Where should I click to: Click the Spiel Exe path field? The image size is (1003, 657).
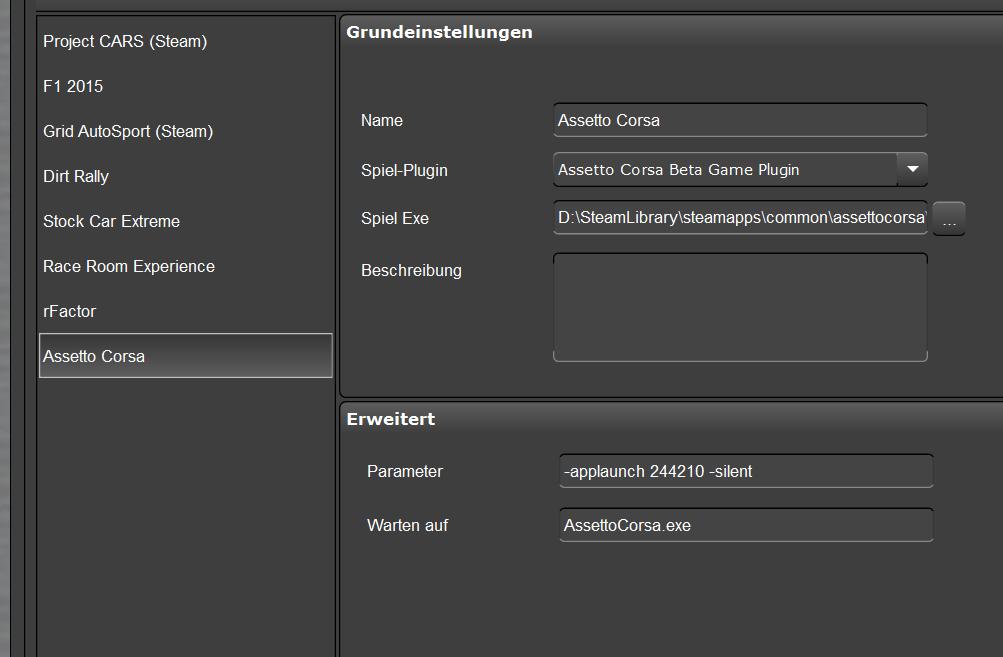(740, 218)
